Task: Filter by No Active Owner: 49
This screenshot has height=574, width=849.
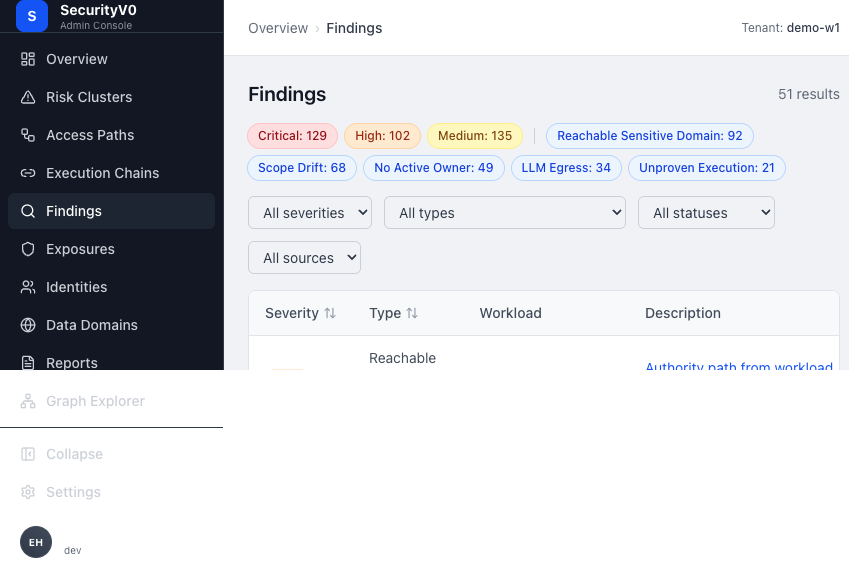Action: (x=434, y=168)
